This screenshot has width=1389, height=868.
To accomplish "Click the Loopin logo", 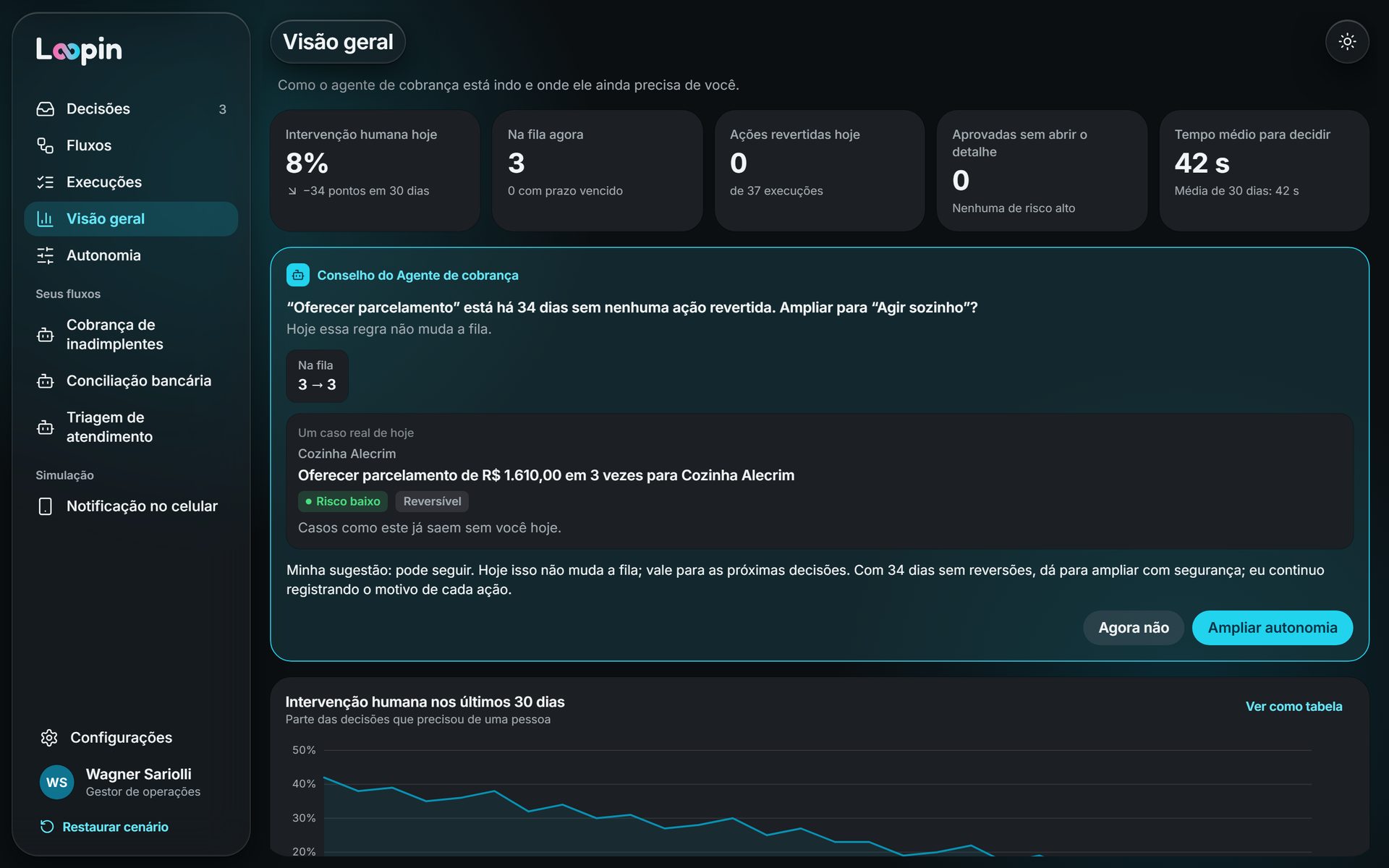I will (79, 50).
